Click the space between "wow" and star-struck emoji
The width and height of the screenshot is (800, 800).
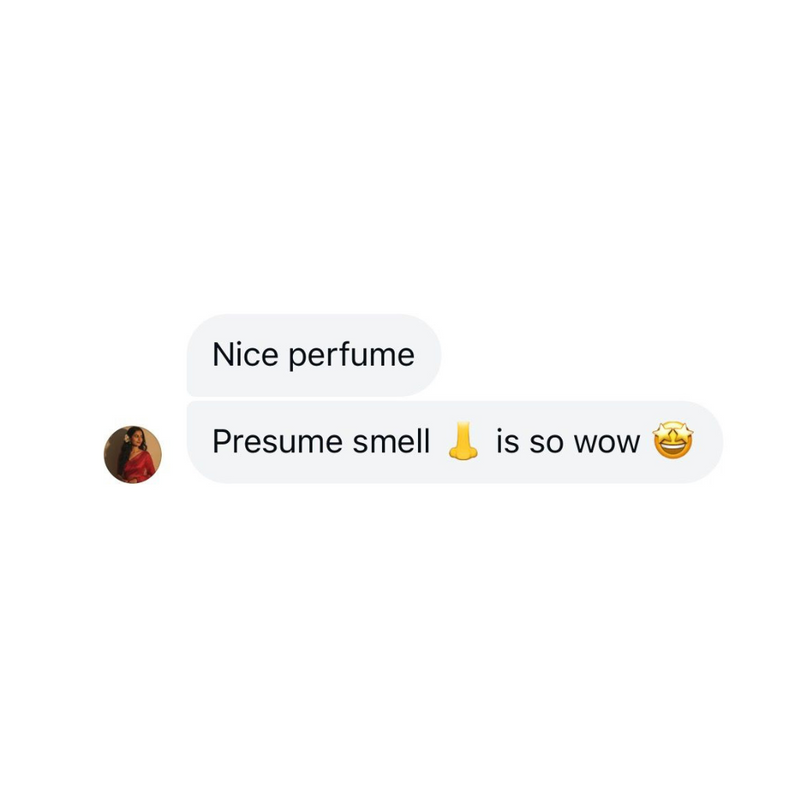coord(646,442)
